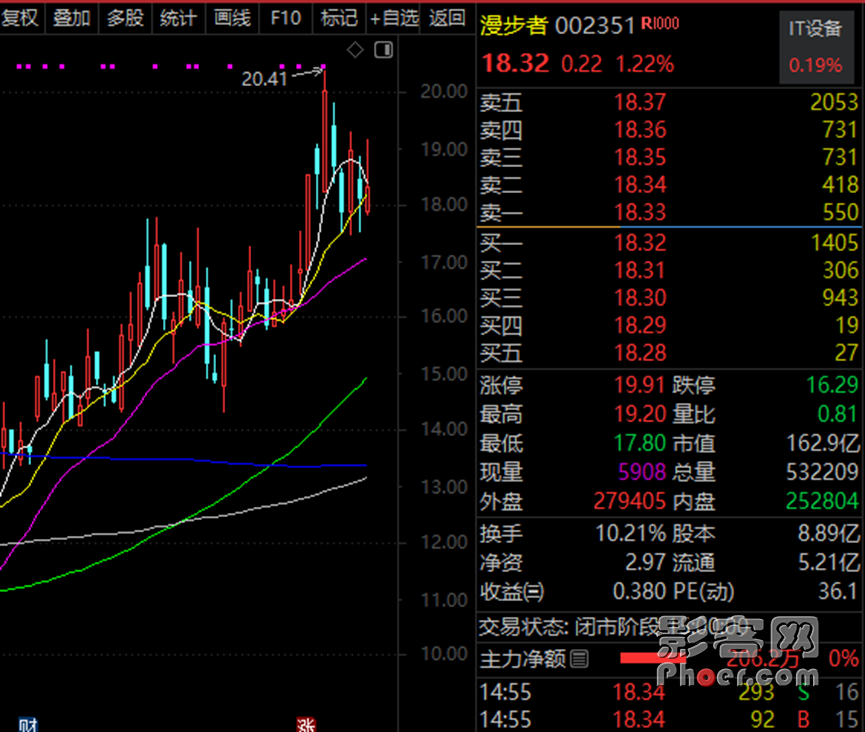Image resolution: width=865 pixels, height=732 pixels.
Task: Select the 买一 bid price 18.32
Action: pyautogui.click(x=640, y=243)
